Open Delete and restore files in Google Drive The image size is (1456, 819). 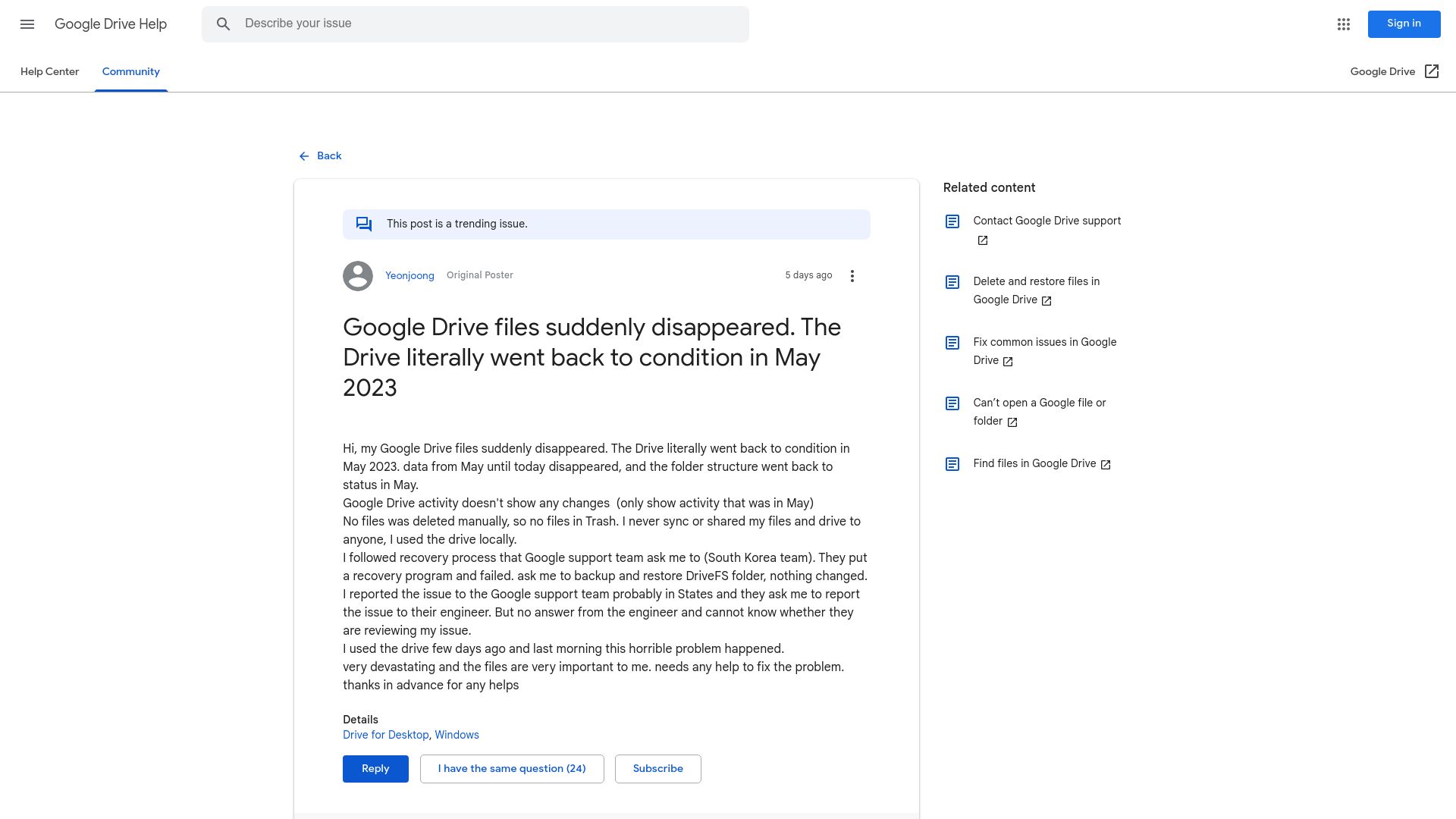tap(1037, 290)
